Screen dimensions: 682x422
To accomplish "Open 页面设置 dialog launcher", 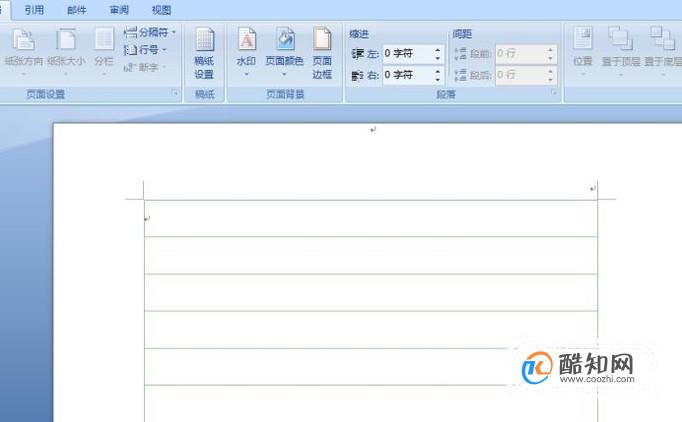I will [x=175, y=93].
